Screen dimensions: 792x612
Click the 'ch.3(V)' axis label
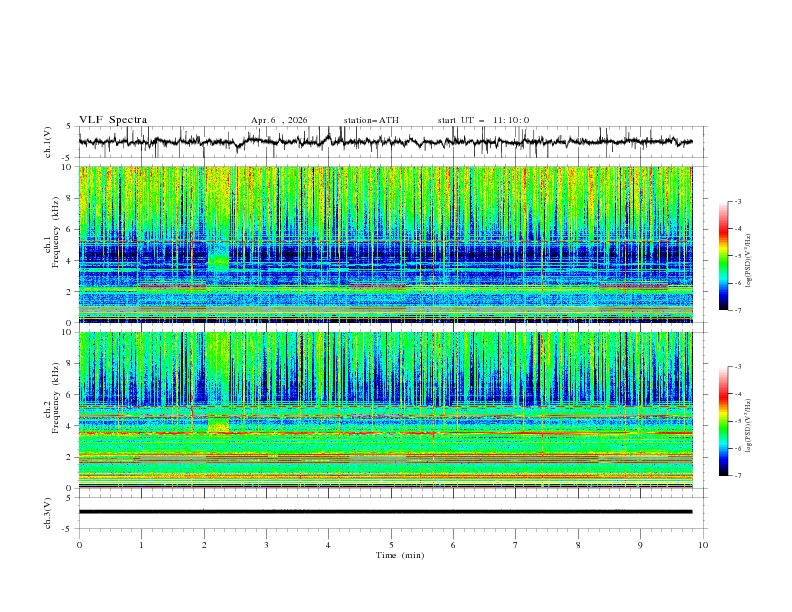[48, 513]
